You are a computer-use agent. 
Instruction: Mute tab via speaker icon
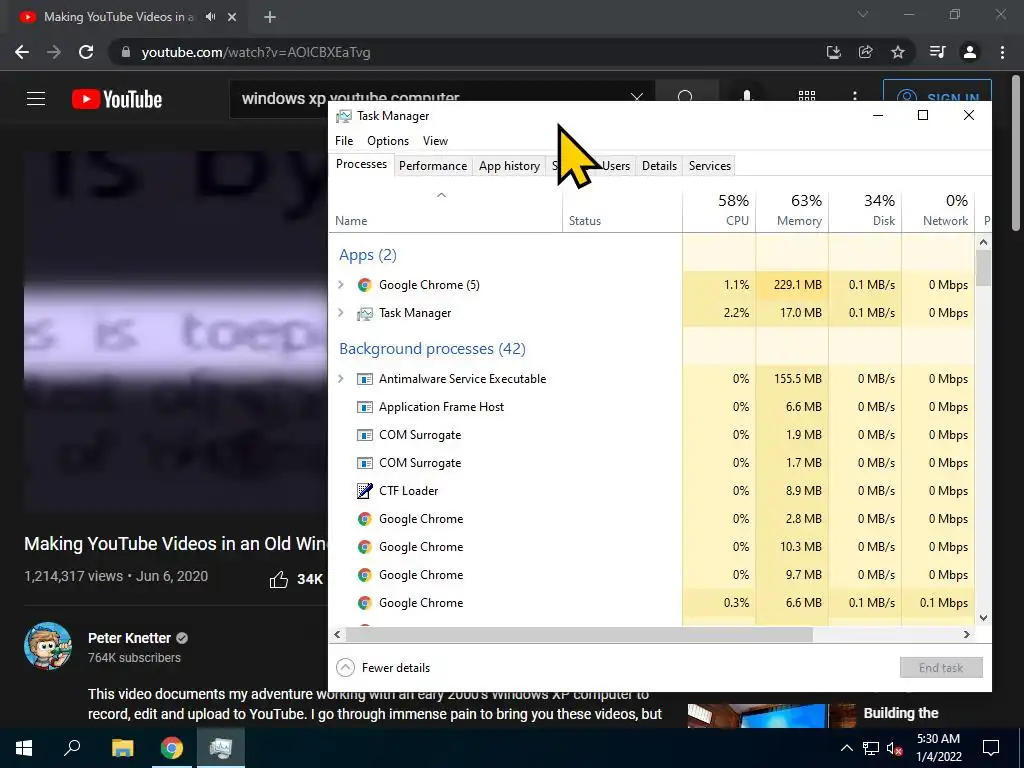tap(210, 17)
